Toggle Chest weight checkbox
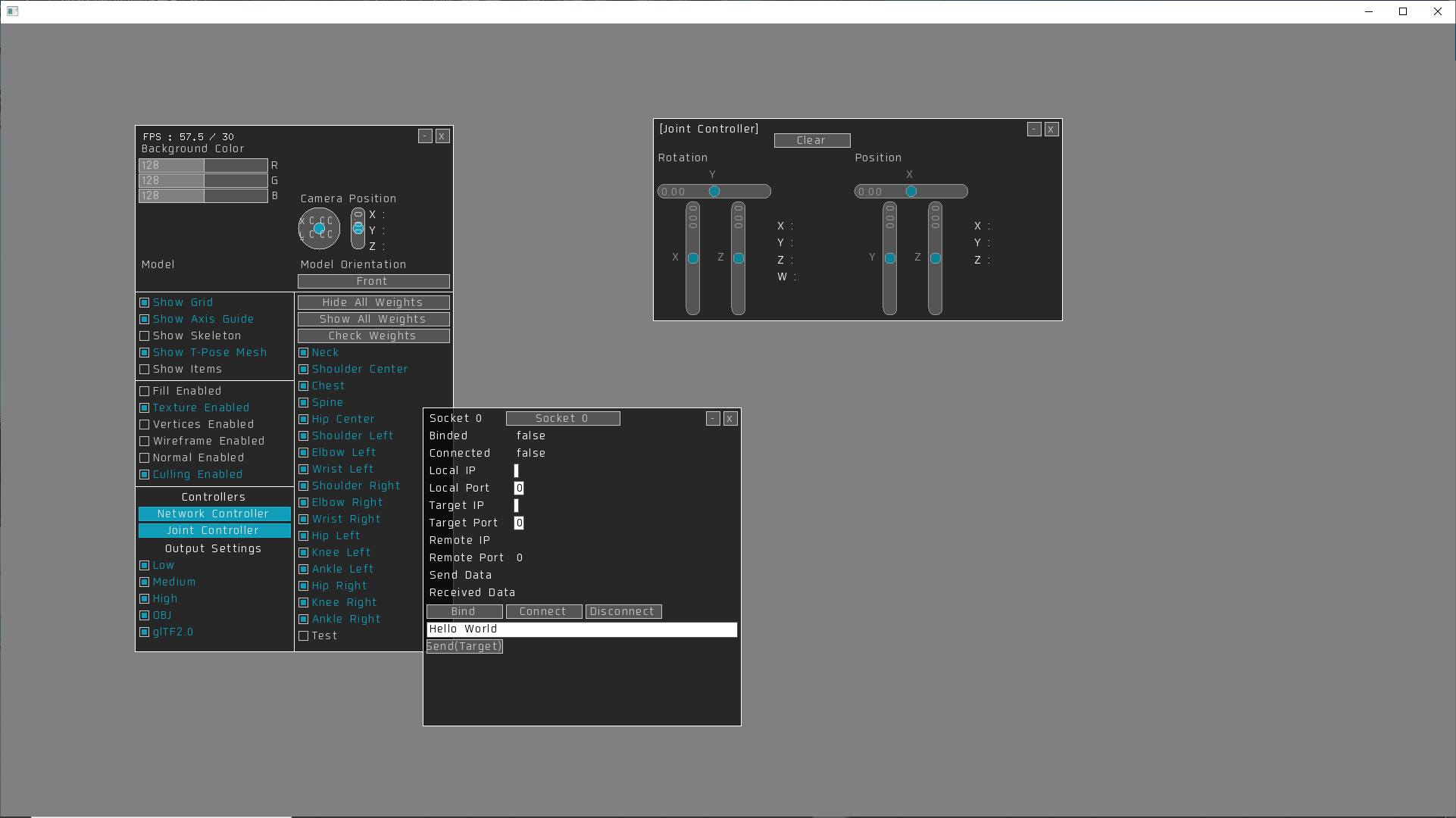Image resolution: width=1456 pixels, height=818 pixels. 303,386
